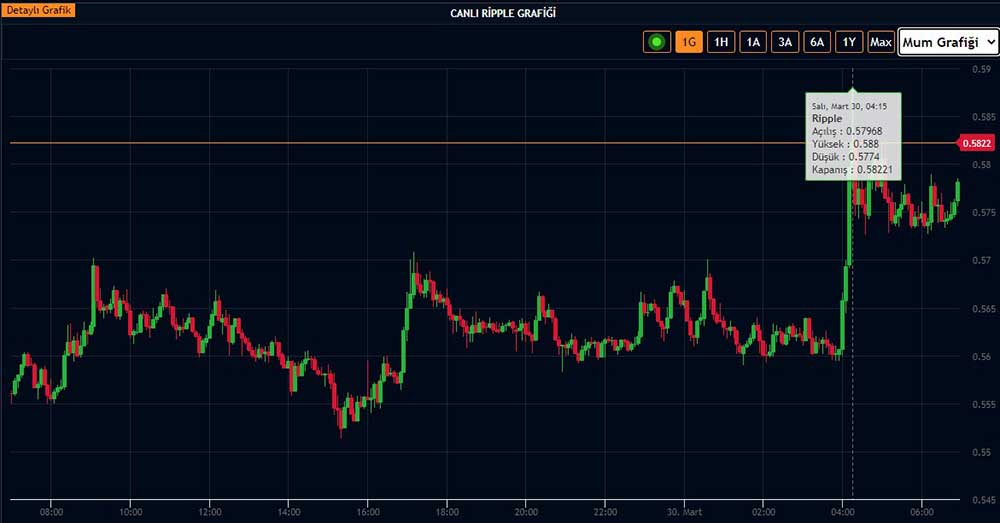The image size is (1000, 523).
Task: Click the Açılış : 0.57968 tooltip value
Action: [847, 131]
